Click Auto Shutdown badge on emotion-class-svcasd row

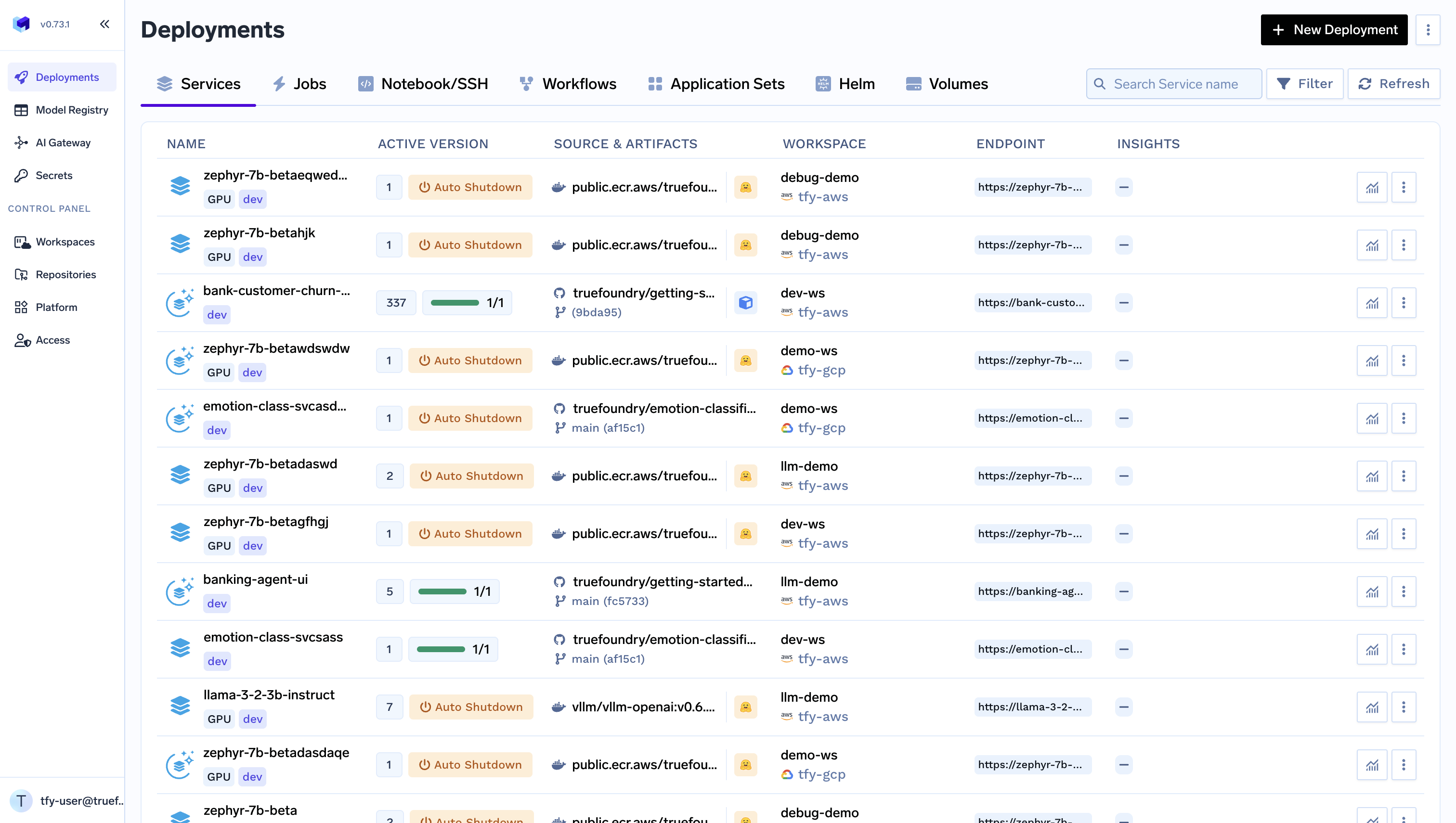[470, 418]
